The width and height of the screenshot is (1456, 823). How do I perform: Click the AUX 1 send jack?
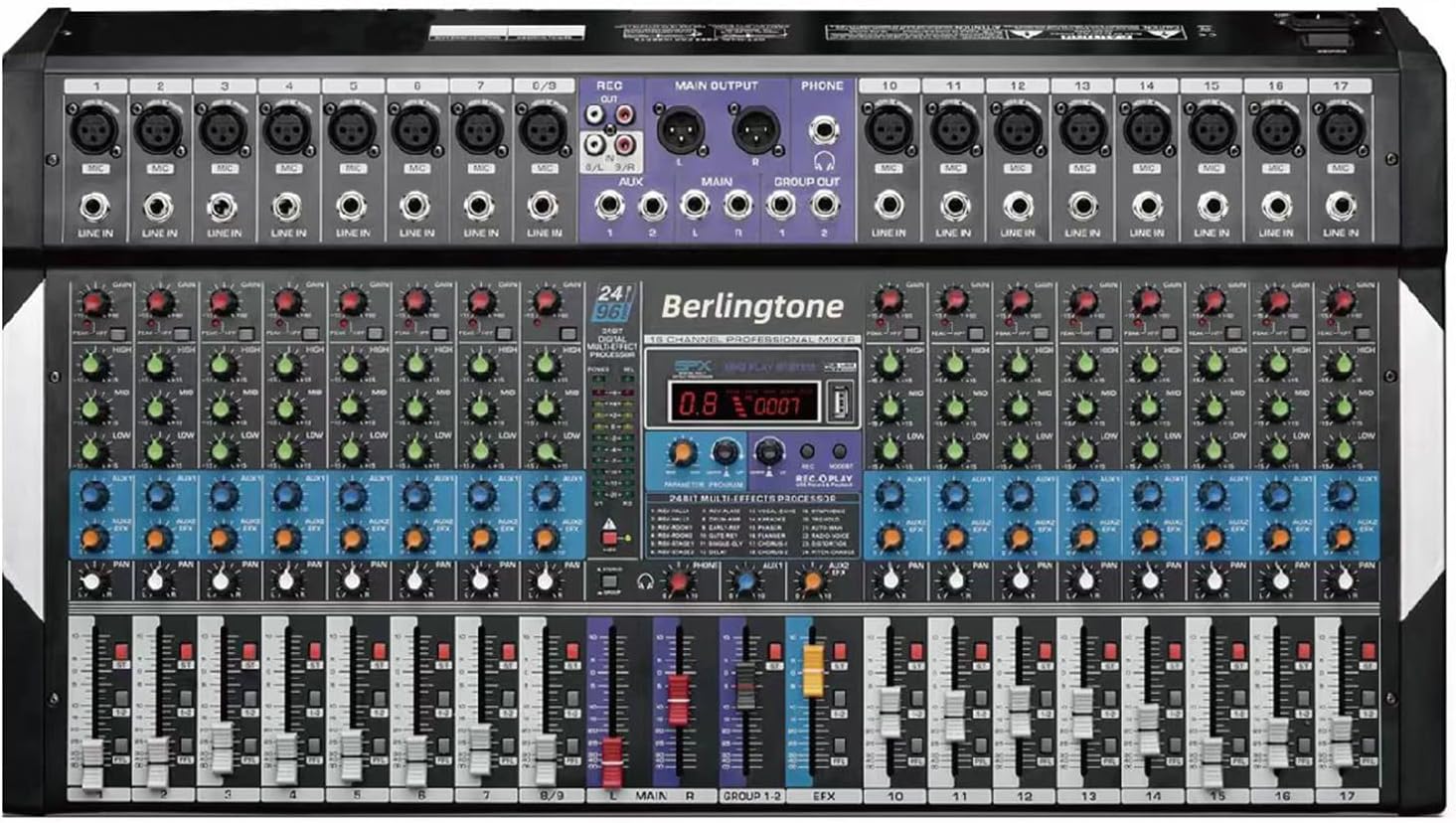tap(610, 205)
